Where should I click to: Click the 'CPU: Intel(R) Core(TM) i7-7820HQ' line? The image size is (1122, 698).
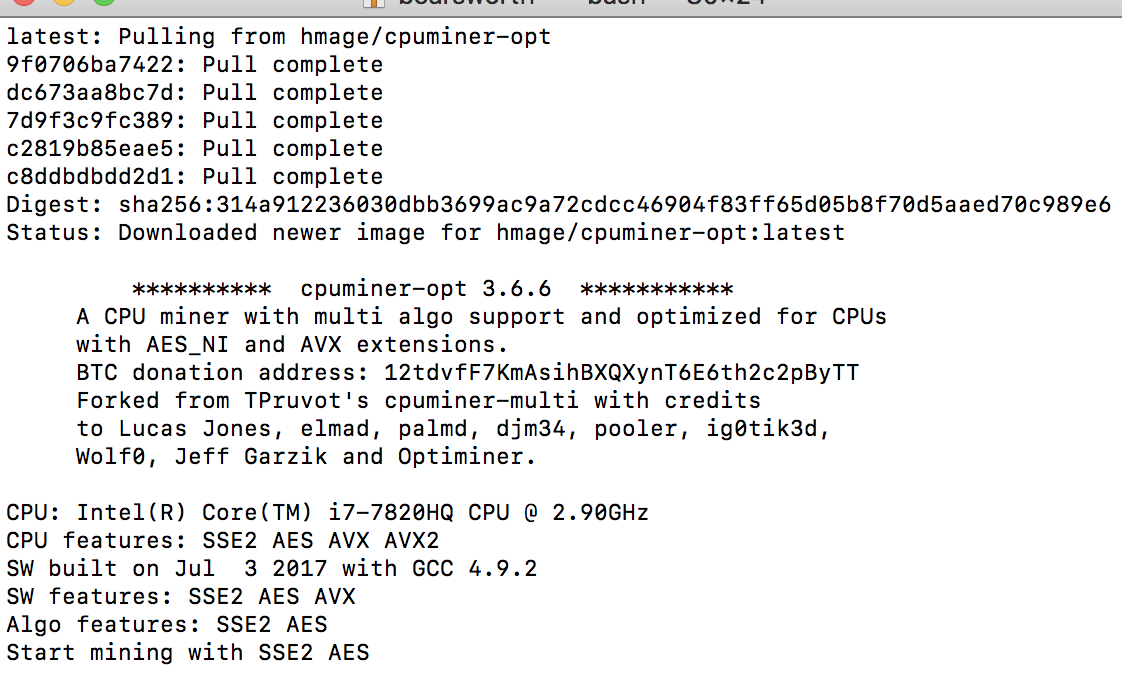tap(327, 513)
